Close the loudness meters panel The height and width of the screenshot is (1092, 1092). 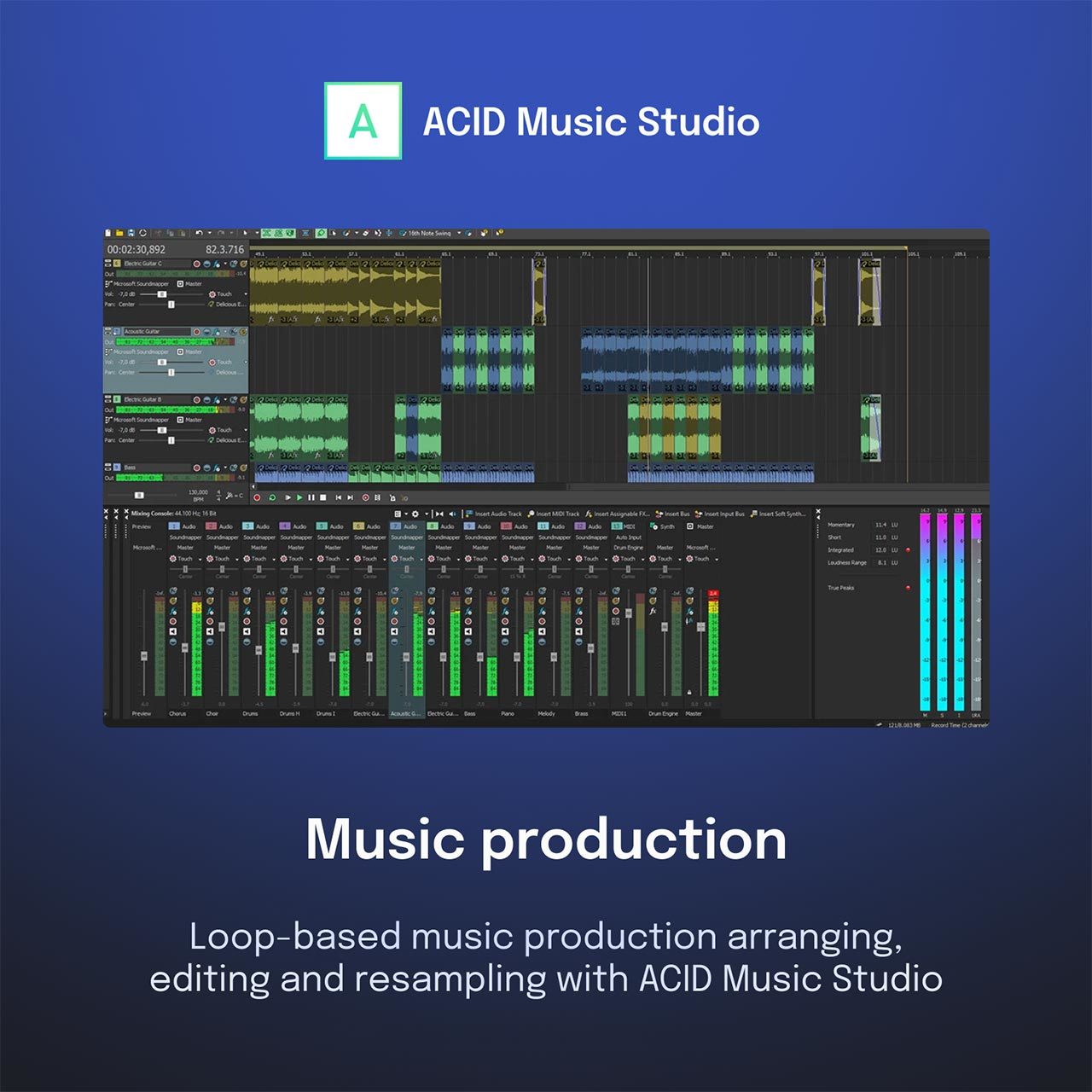(817, 513)
